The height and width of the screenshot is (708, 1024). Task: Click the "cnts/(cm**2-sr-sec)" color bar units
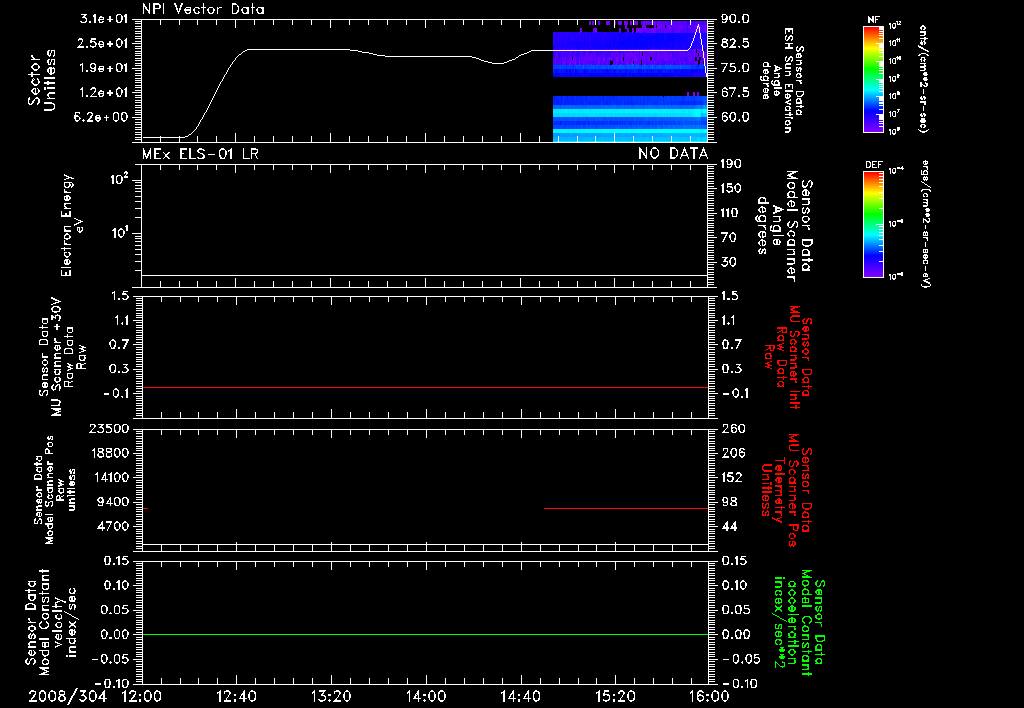point(923,78)
